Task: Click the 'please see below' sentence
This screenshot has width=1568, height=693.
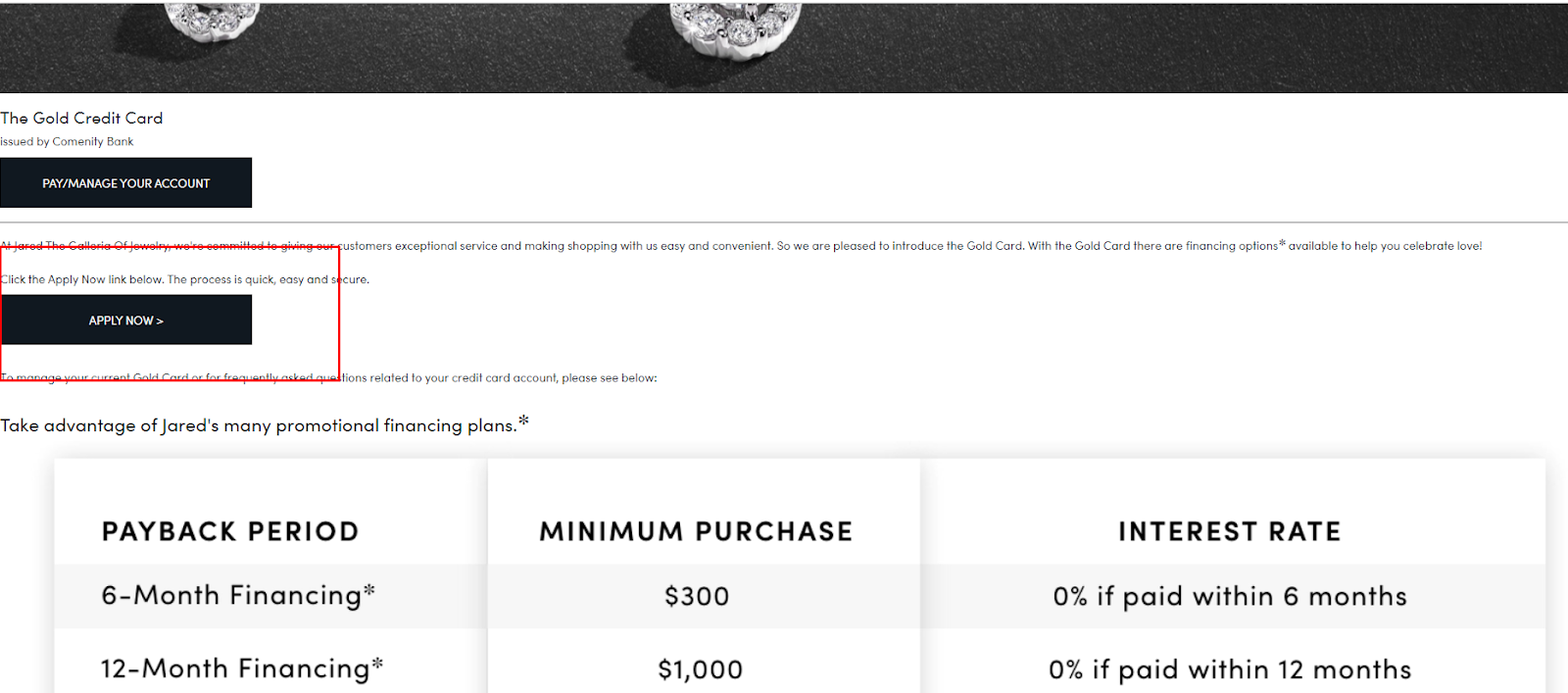Action: coord(328,377)
